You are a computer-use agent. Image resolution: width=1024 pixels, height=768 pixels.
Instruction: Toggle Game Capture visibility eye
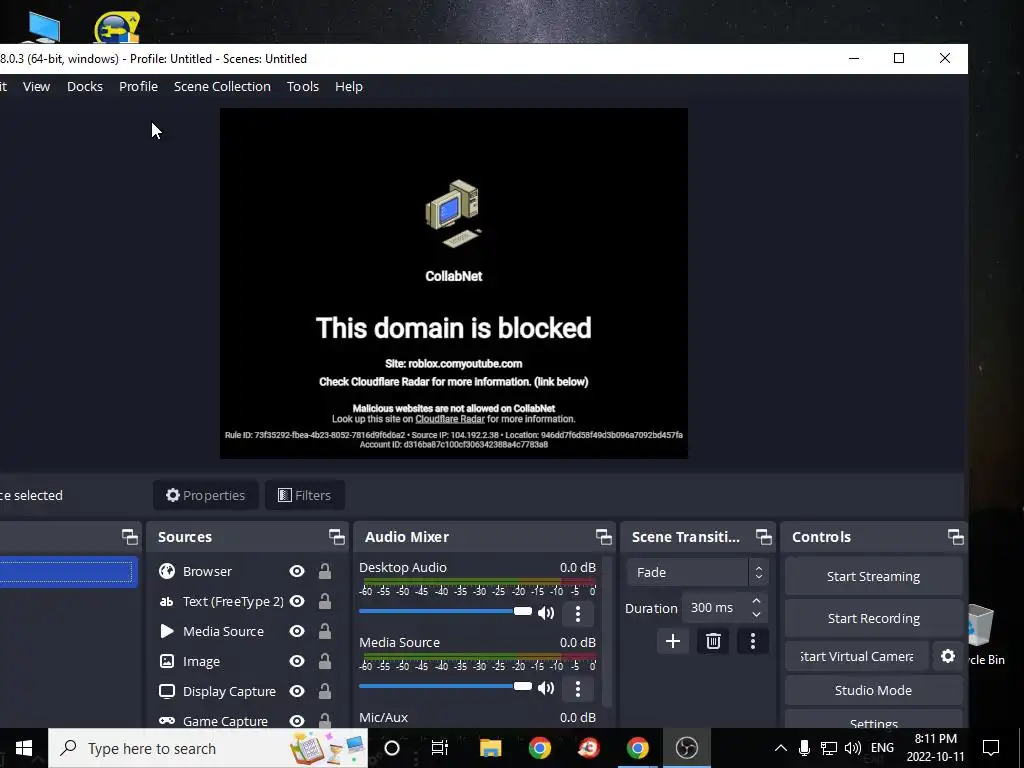(x=296, y=721)
